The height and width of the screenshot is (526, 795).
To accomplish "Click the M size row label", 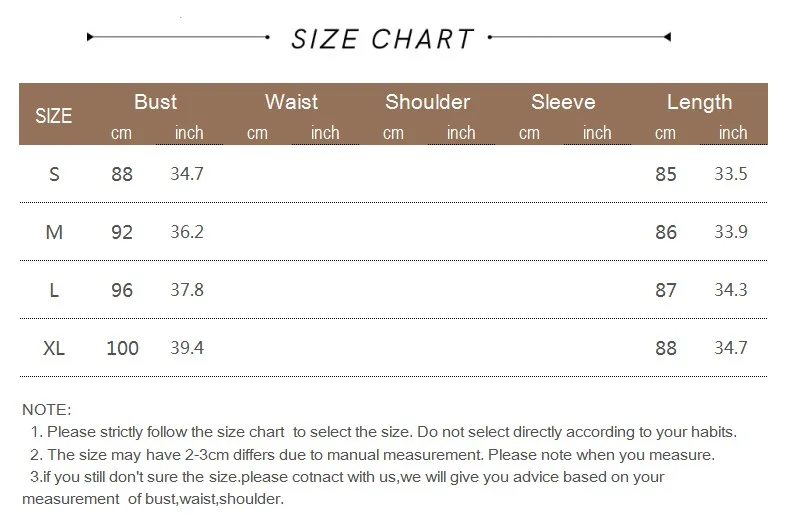I will tap(54, 232).
